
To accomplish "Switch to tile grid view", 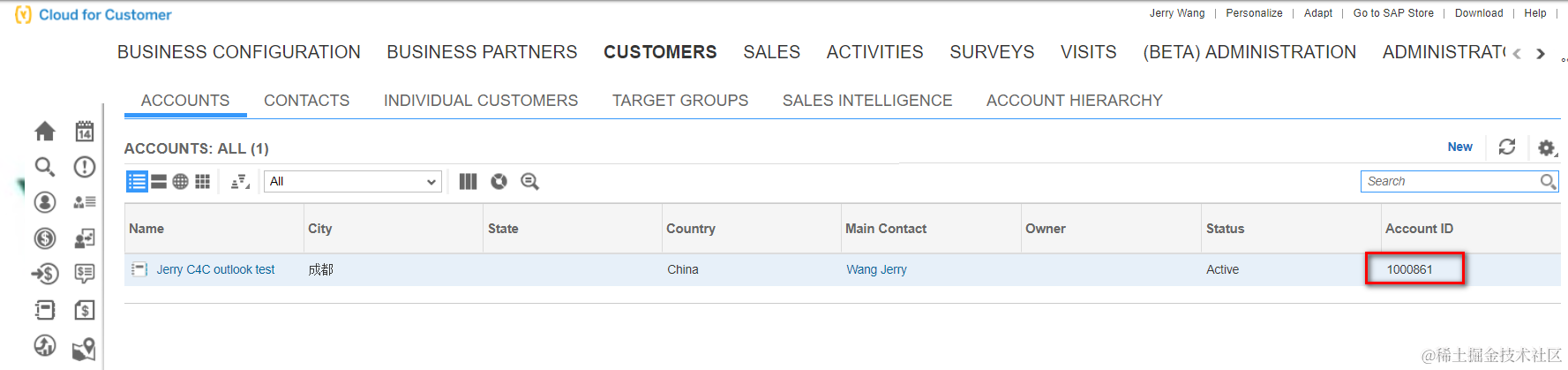I will [x=202, y=181].
